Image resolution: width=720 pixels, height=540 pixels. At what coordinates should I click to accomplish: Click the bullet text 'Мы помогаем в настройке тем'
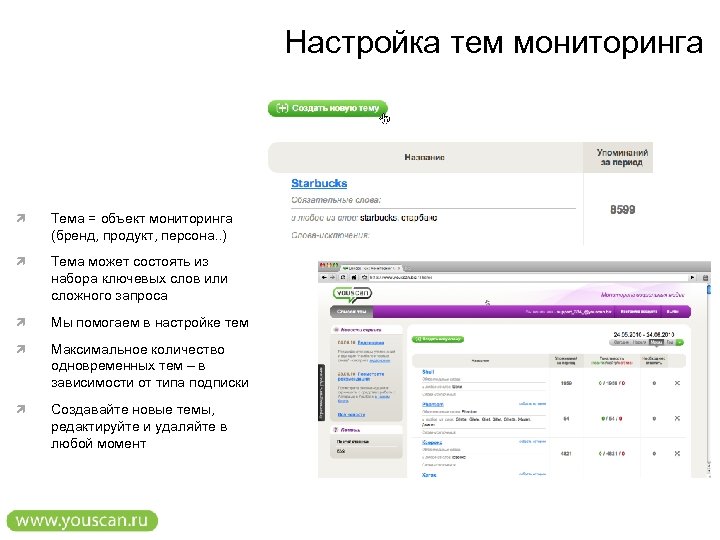pos(150,322)
